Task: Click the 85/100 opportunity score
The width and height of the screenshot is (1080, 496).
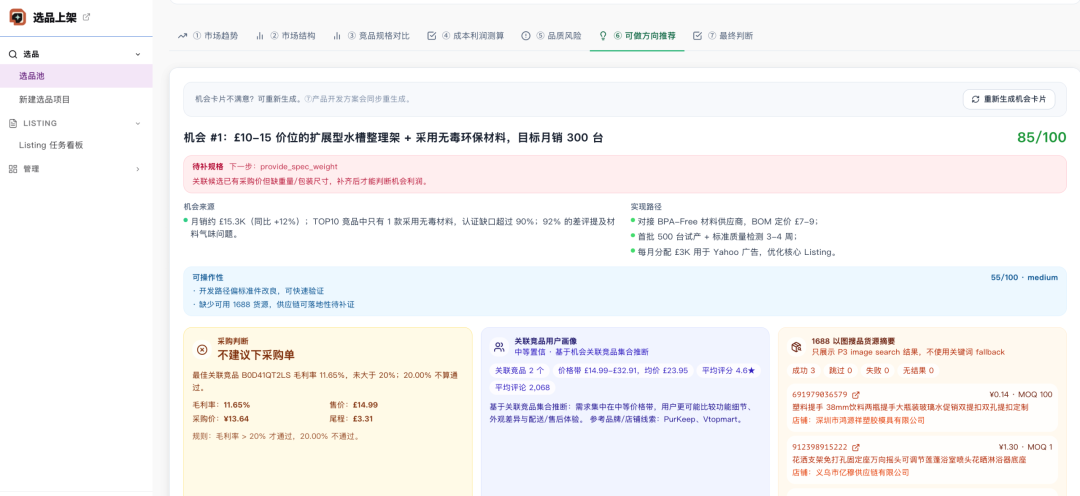Action: coord(1041,137)
